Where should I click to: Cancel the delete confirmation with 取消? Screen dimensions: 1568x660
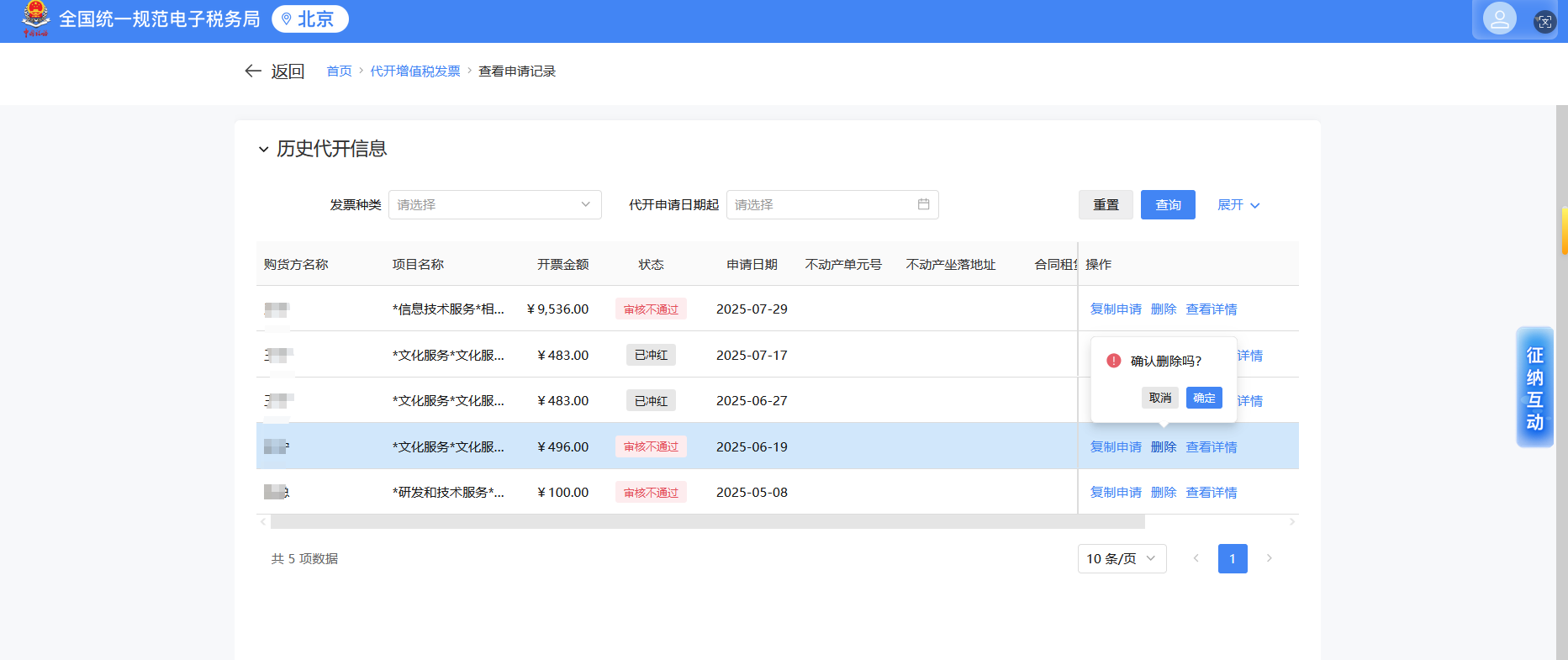point(1160,398)
